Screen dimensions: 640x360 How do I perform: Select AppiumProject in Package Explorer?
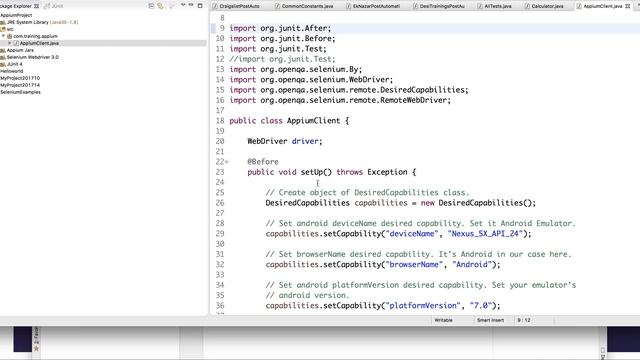tap(16, 15)
